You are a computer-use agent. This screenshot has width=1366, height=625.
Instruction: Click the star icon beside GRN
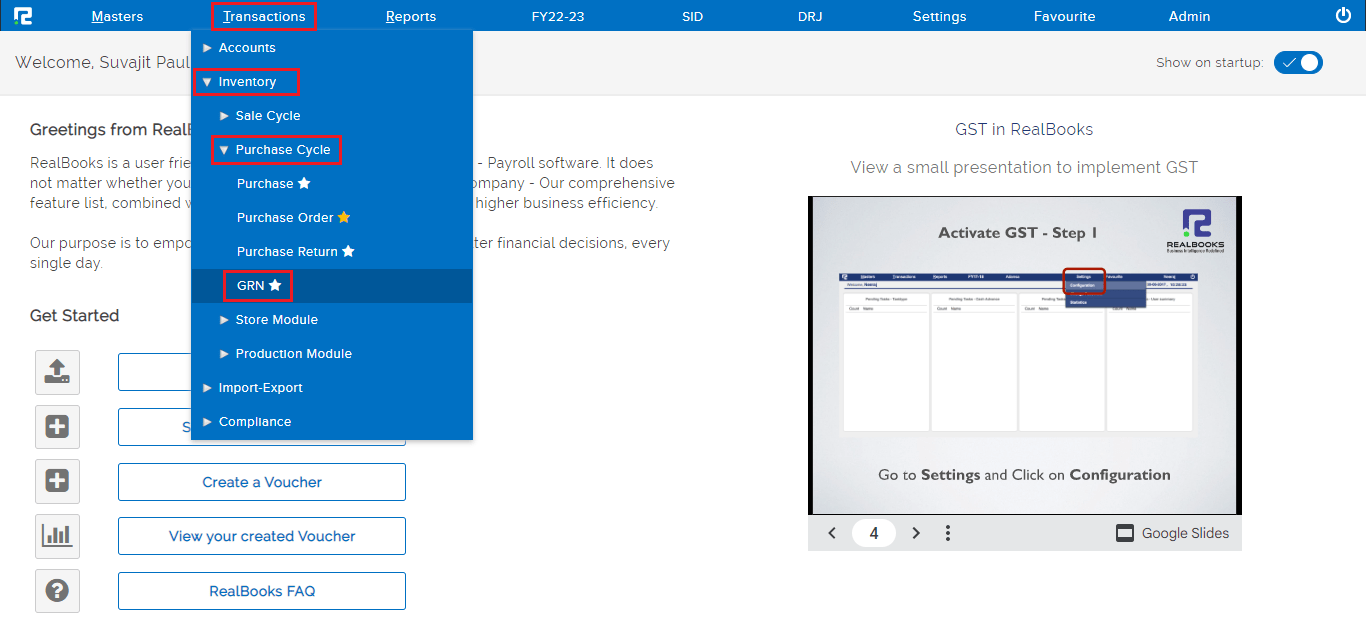click(275, 286)
